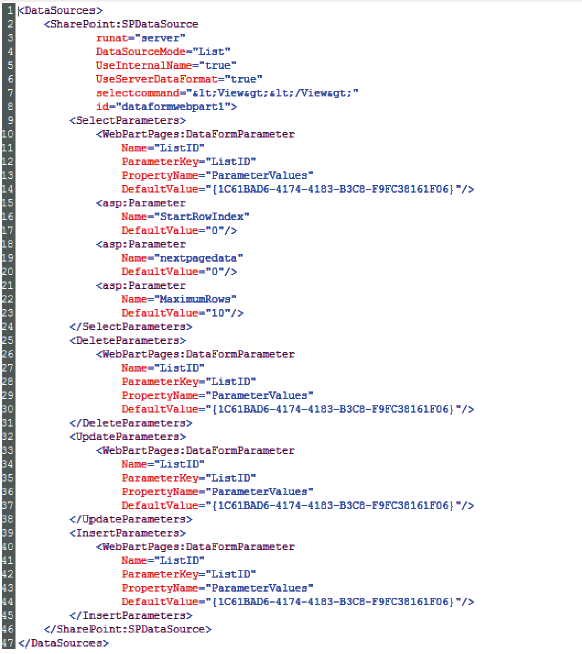Viewport: 582px width, 654px height.
Task: Click PropertyName="ParameterValues" on line 36
Action: [x=217, y=492]
